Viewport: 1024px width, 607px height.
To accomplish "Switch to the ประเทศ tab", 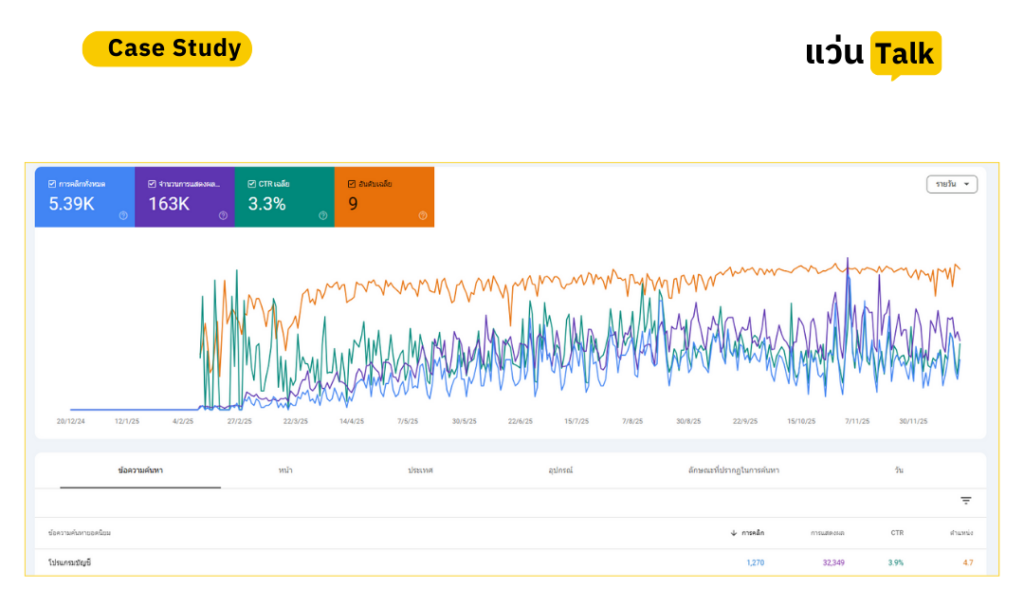I will pyautogui.click(x=421, y=470).
